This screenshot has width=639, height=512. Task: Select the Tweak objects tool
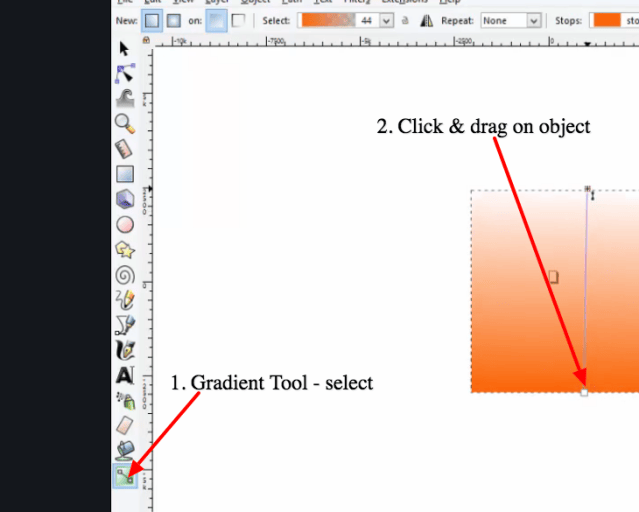point(125,99)
